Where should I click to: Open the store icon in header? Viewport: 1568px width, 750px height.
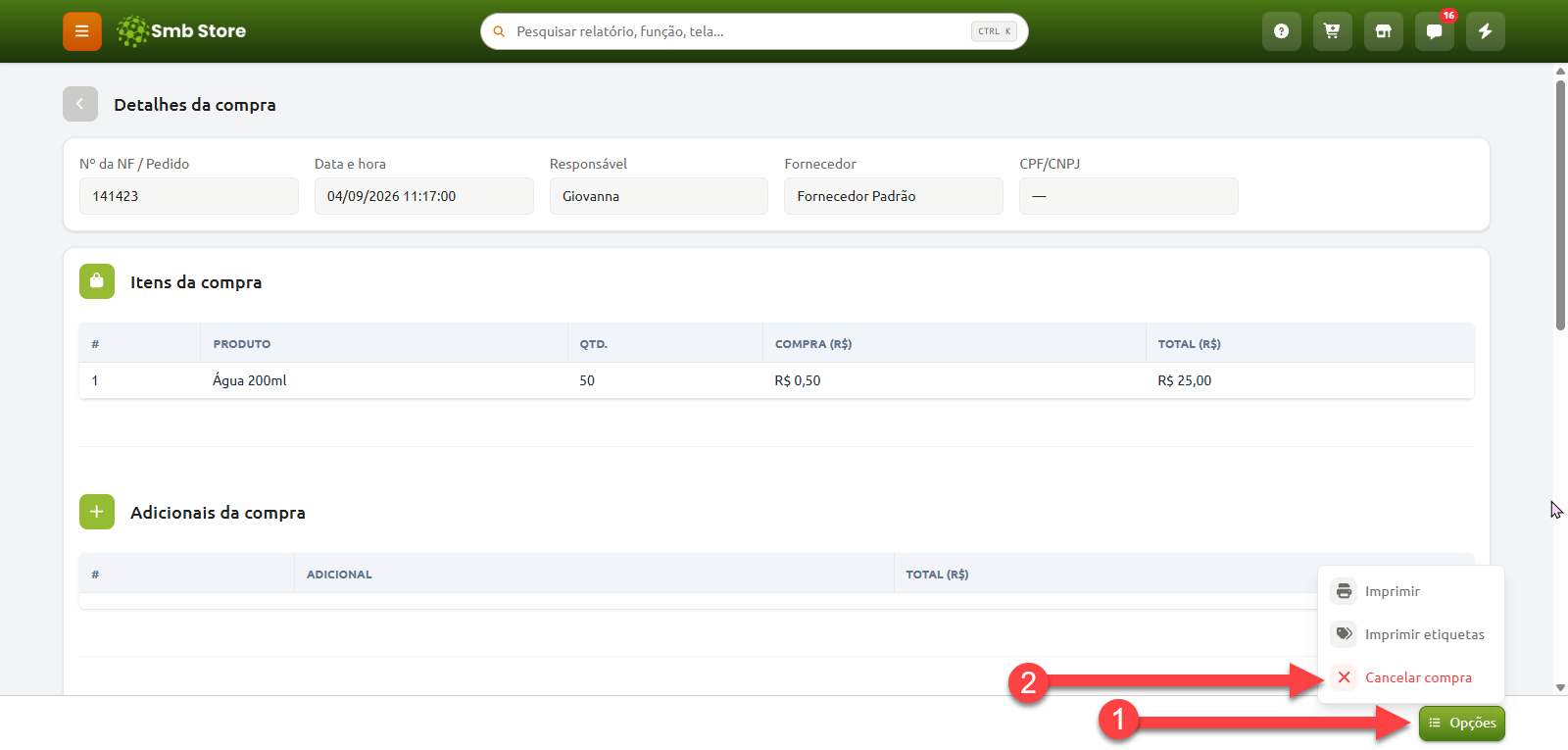[1383, 31]
